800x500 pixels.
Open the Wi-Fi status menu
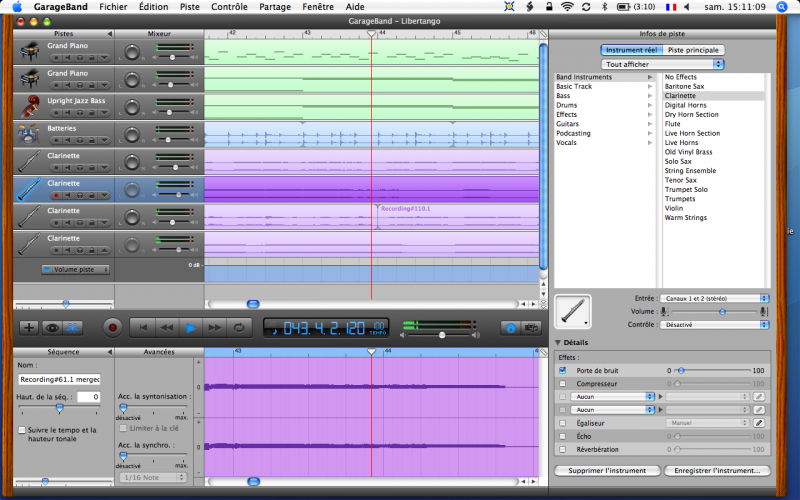[x=567, y=7]
